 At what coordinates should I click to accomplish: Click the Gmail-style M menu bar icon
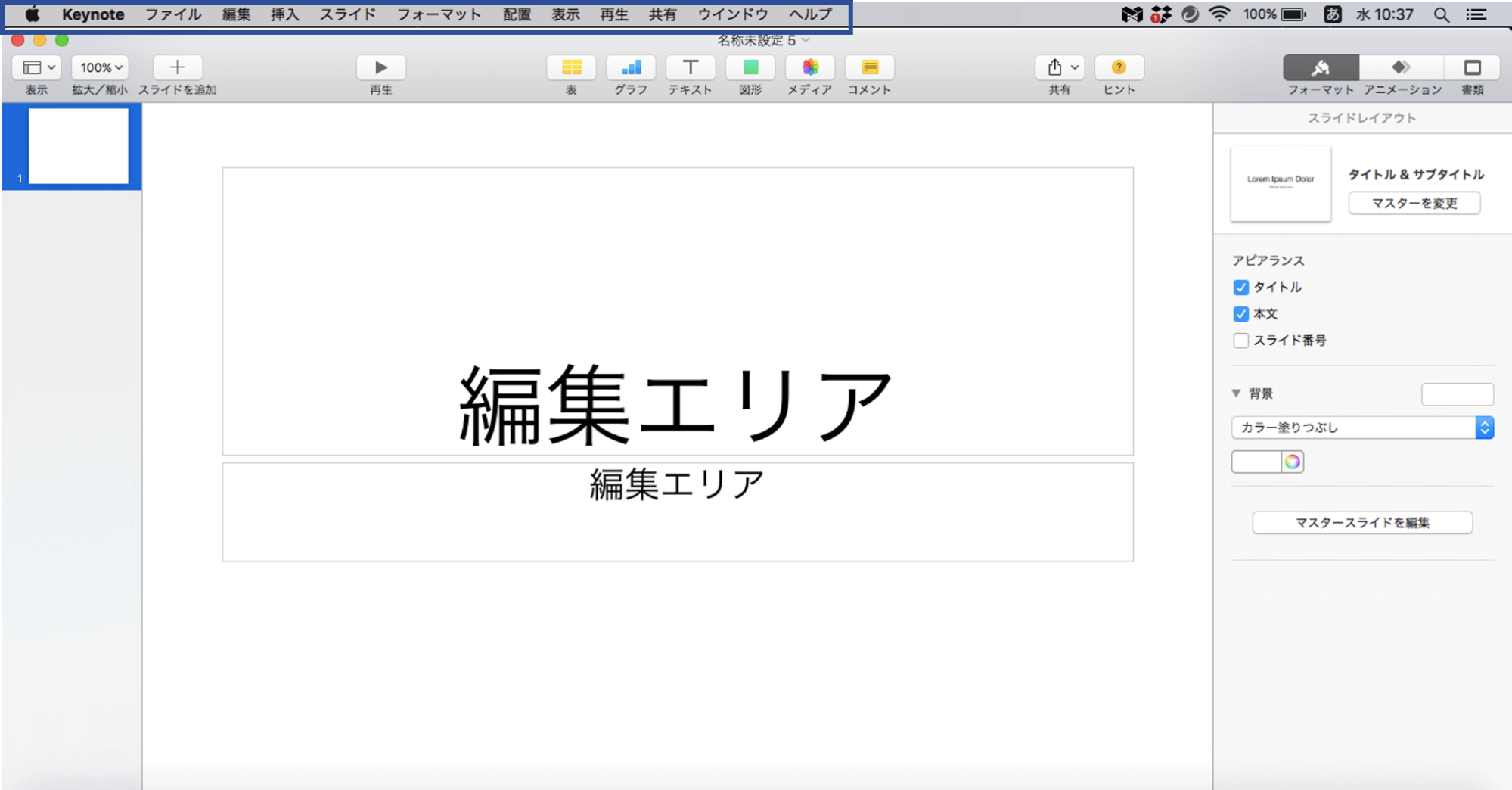[1132, 14]
